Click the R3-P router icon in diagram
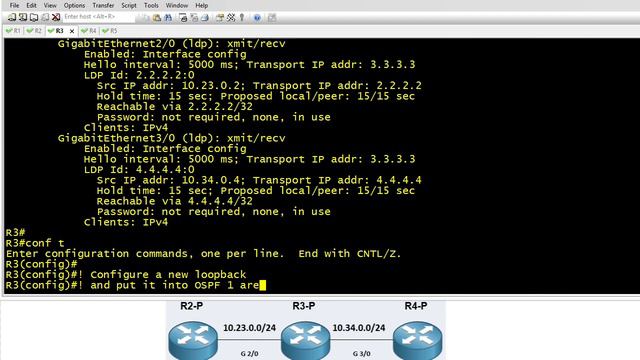 click(x=305, y=340)
